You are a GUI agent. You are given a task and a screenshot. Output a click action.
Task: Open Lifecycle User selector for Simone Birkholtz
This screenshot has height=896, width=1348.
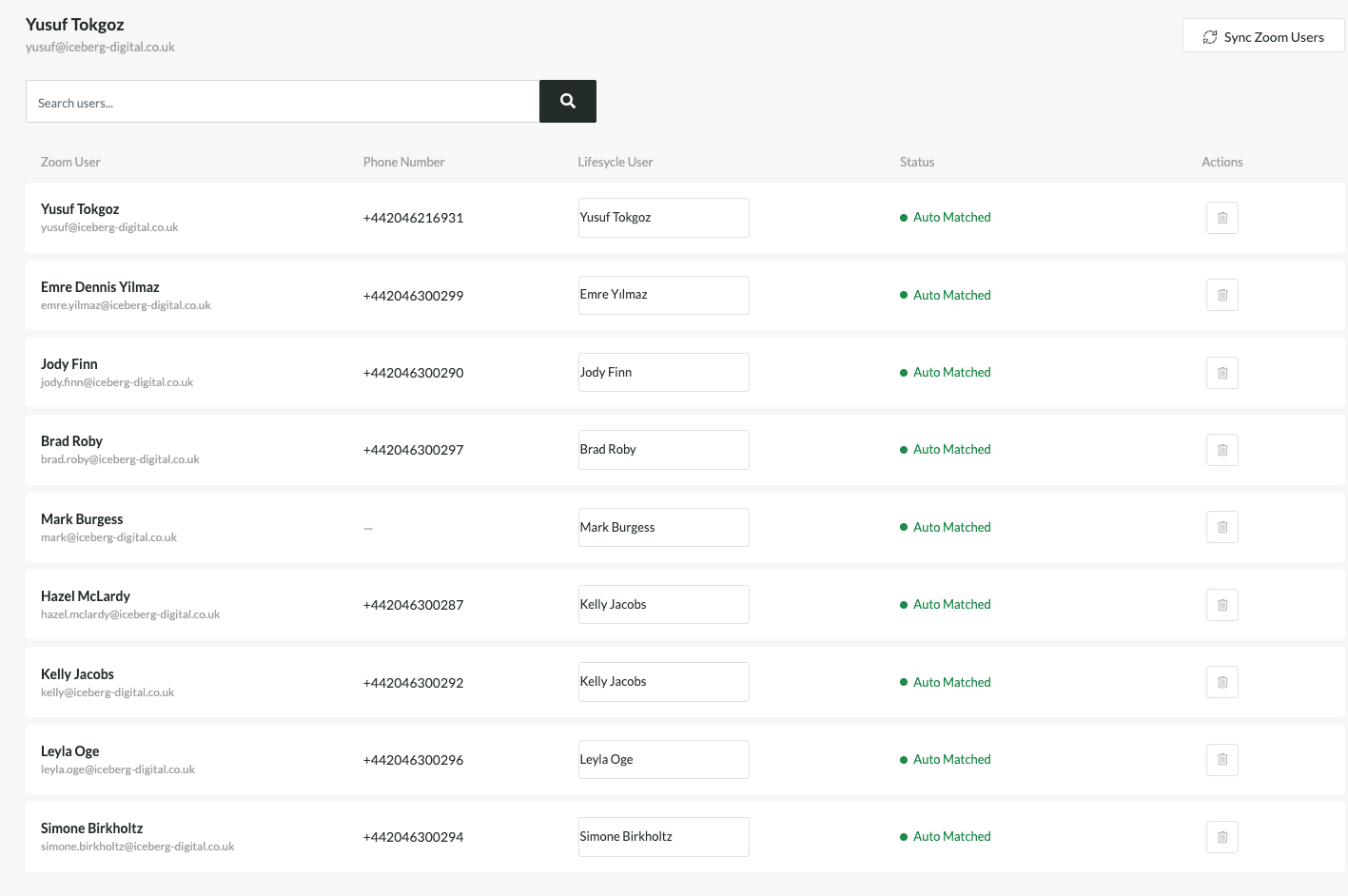click(663, 836)
